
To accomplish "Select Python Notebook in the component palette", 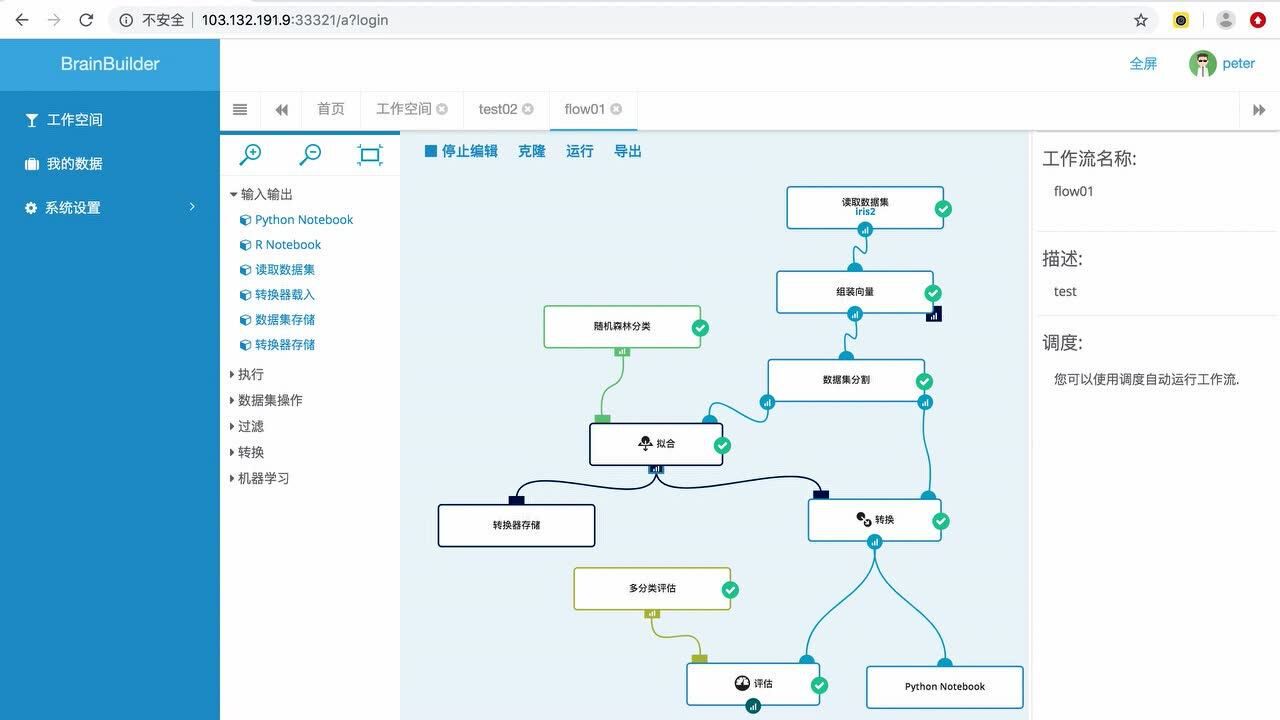I will (296, 220).
